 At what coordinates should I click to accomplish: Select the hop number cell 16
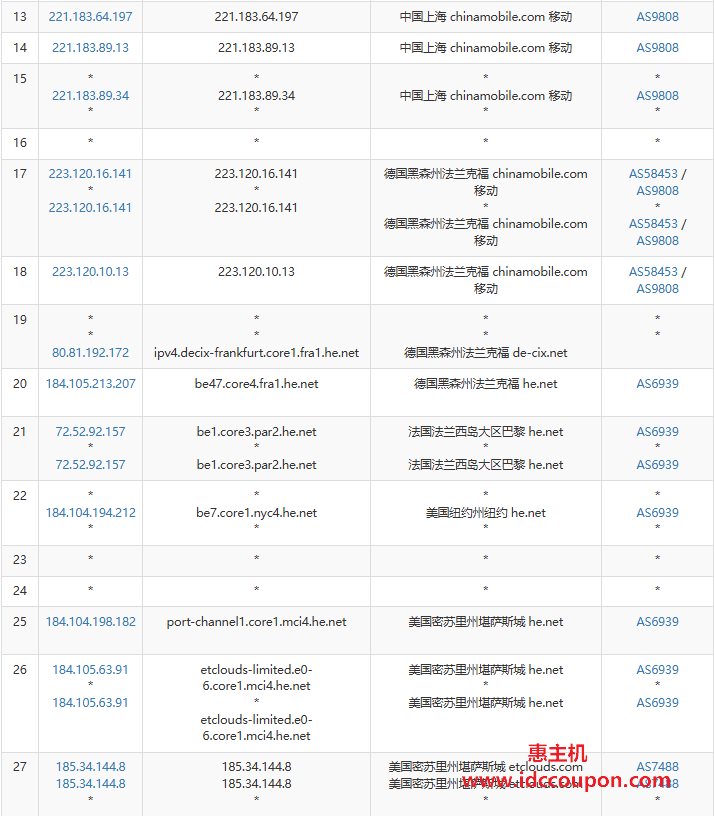tap(20, 143)
